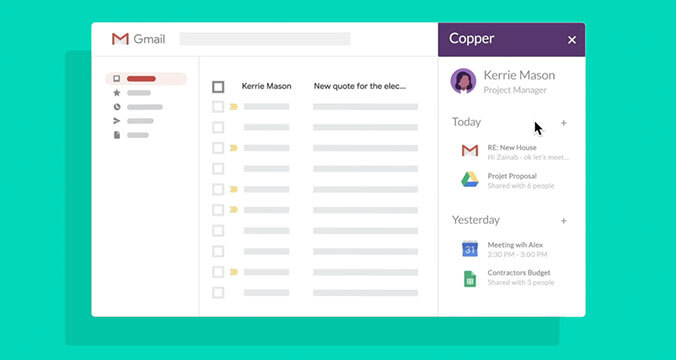This screenshot has height=360, width=676.
Task: Open the Drafts document sidebar item
Action: 131,135
